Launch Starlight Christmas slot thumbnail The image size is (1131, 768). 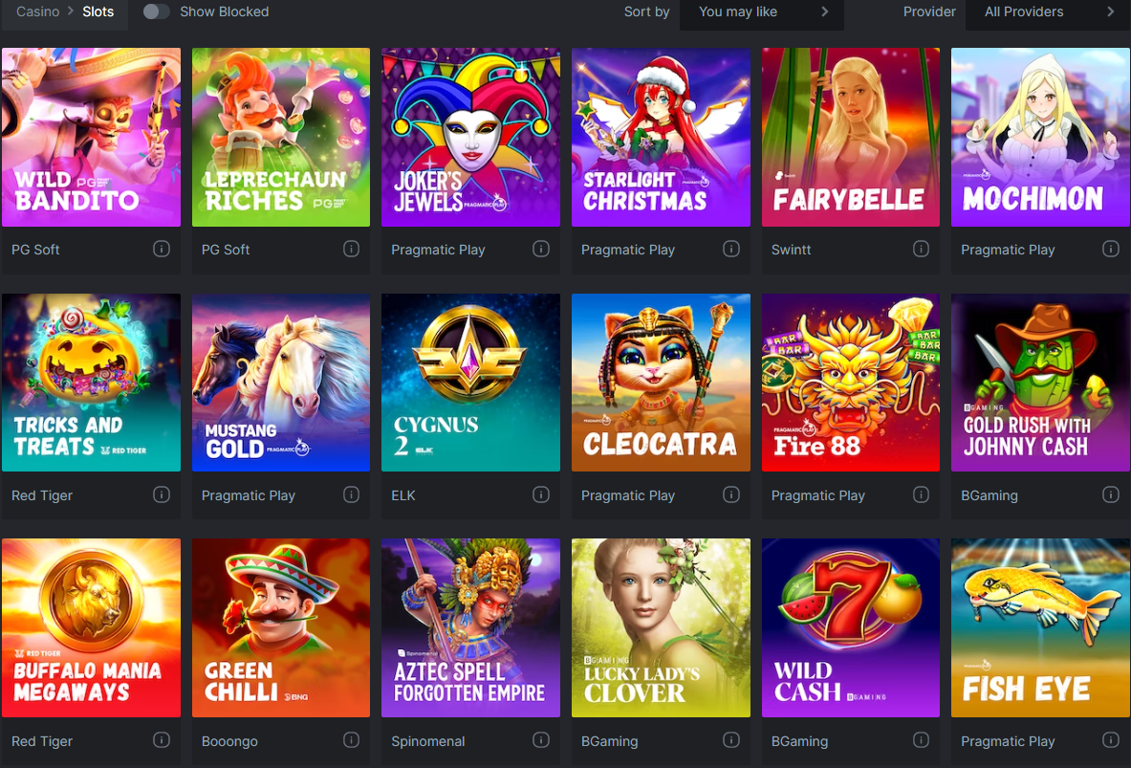661,137
